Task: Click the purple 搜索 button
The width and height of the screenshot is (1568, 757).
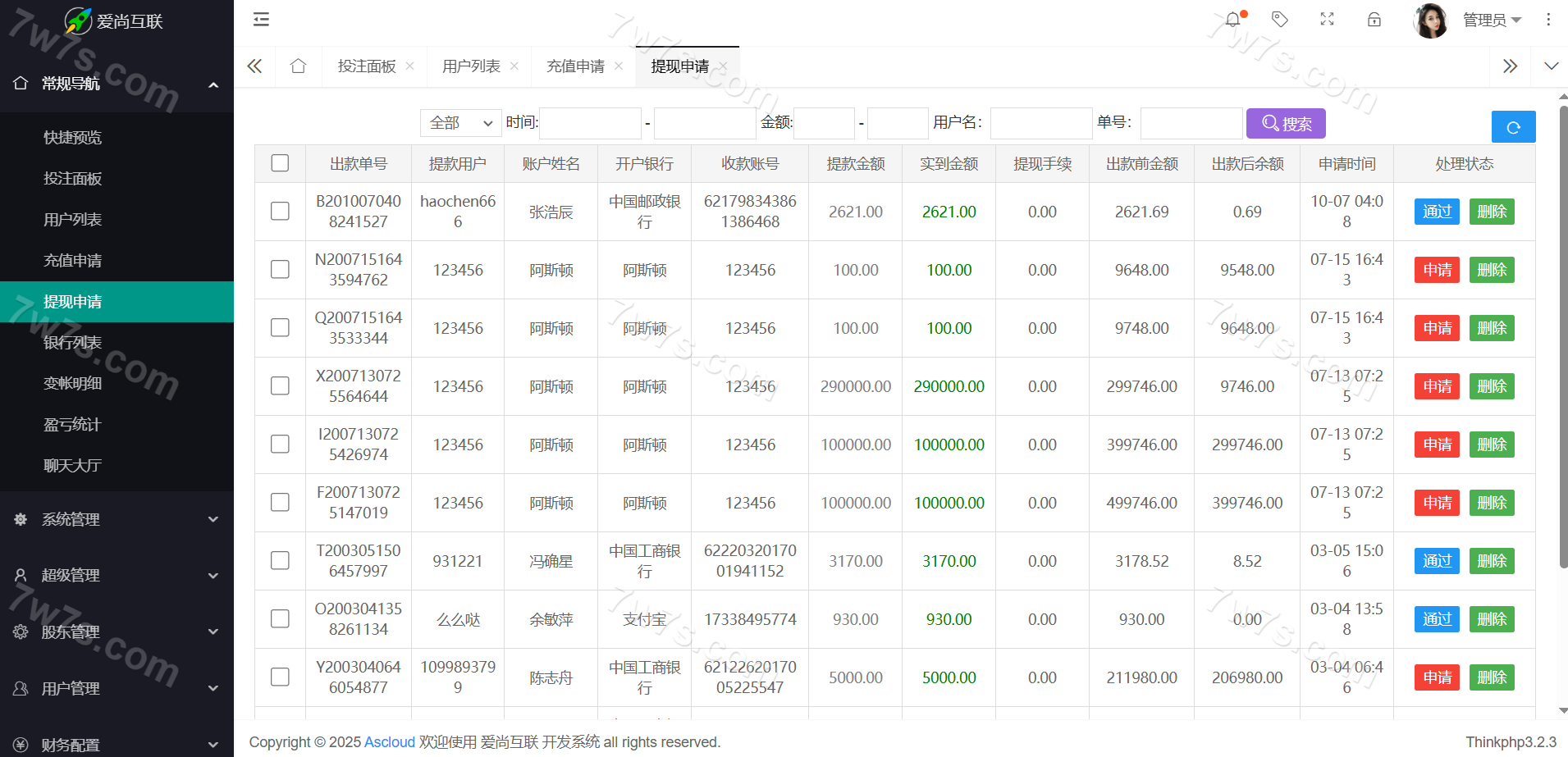Action: (1285, 124)
